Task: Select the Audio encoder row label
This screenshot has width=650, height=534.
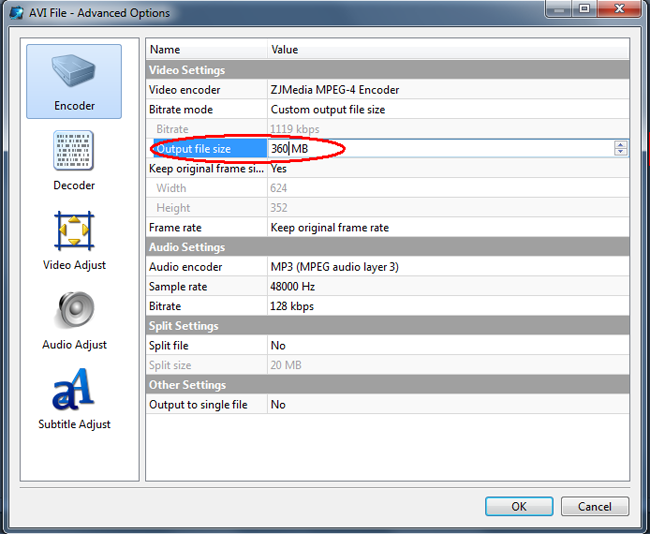Action: [185, 267]
